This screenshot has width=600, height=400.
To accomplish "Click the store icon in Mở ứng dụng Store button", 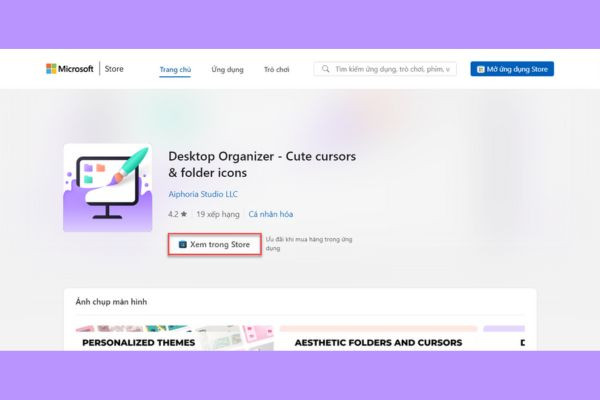I will 481,69.
